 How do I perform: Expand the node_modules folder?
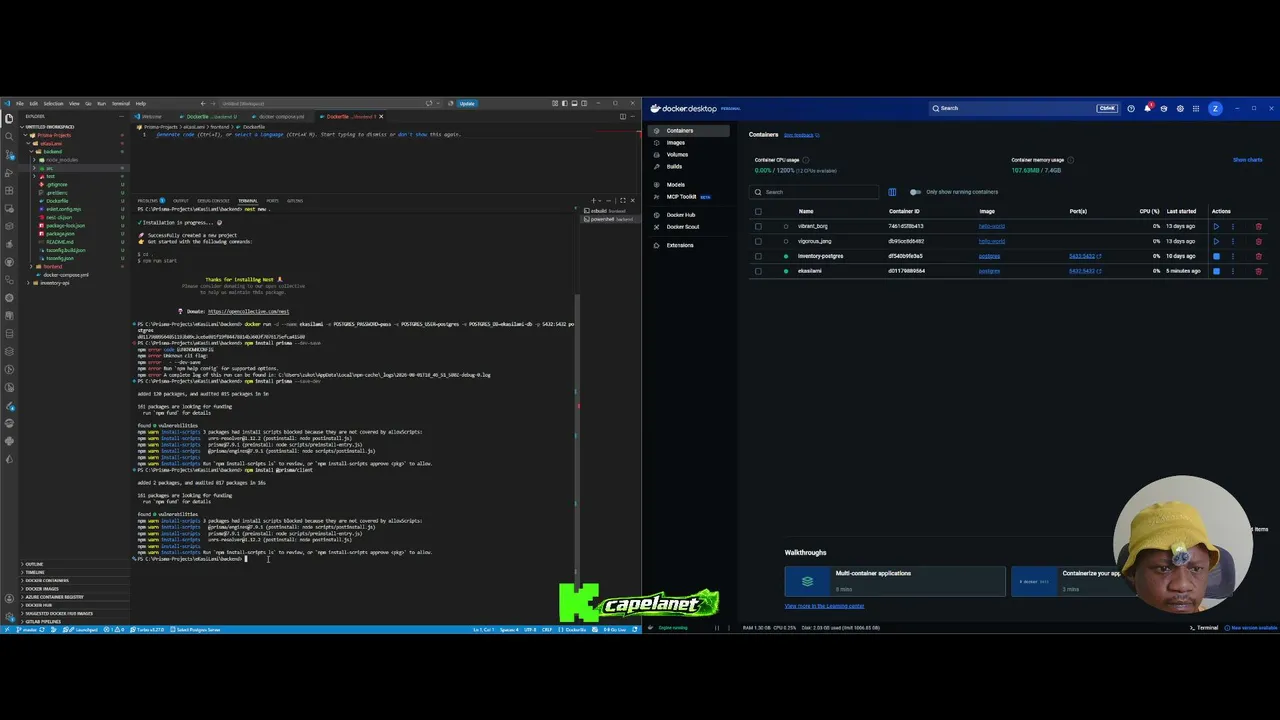[x=61, y=160]
